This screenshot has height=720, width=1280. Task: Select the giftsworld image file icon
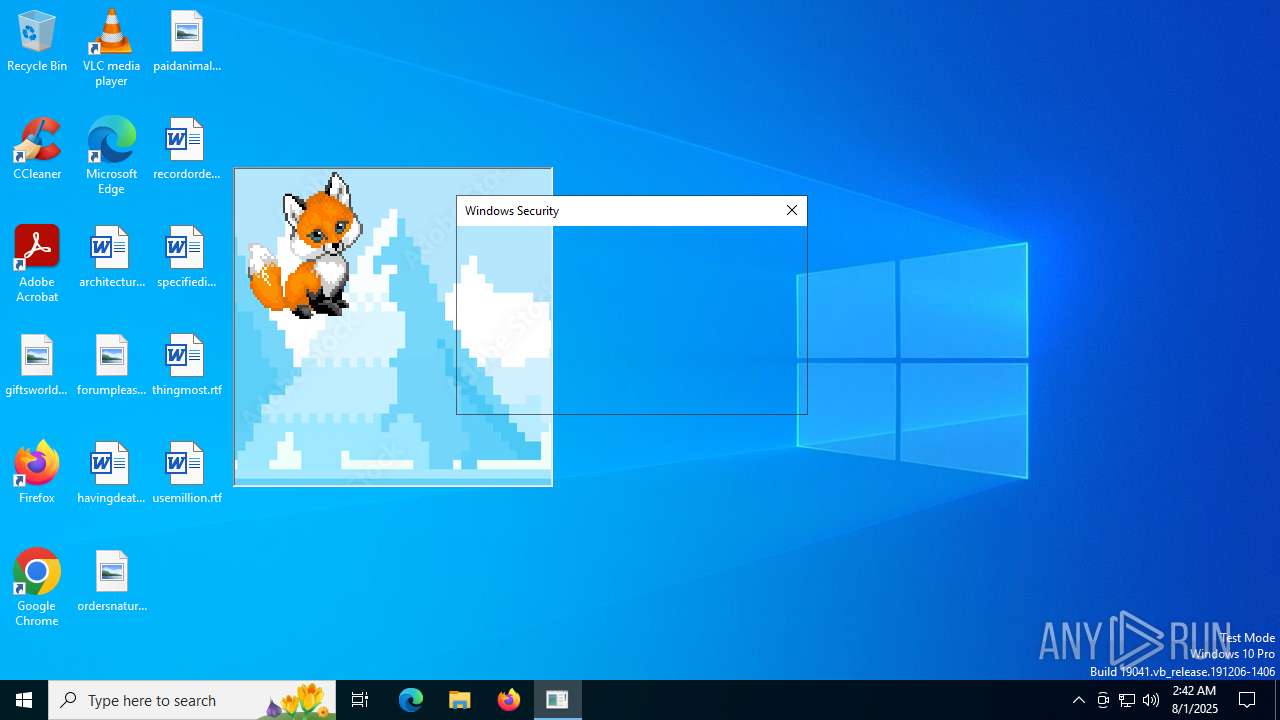click(37, 365)
